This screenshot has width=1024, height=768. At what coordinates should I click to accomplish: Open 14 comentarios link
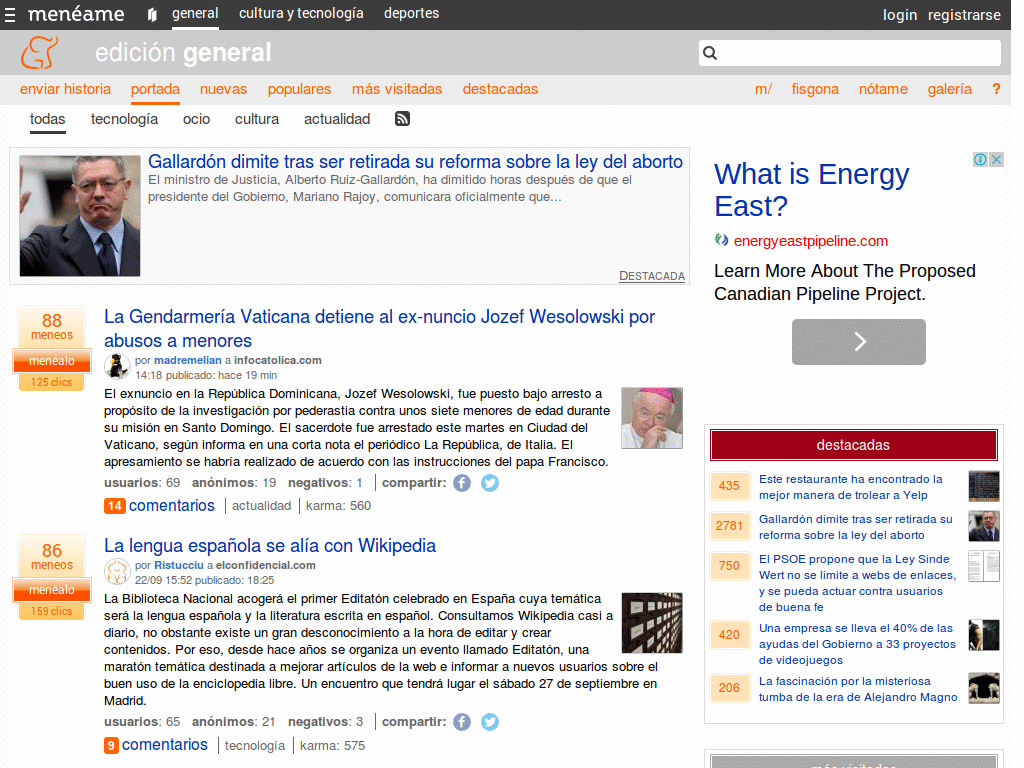159,505
